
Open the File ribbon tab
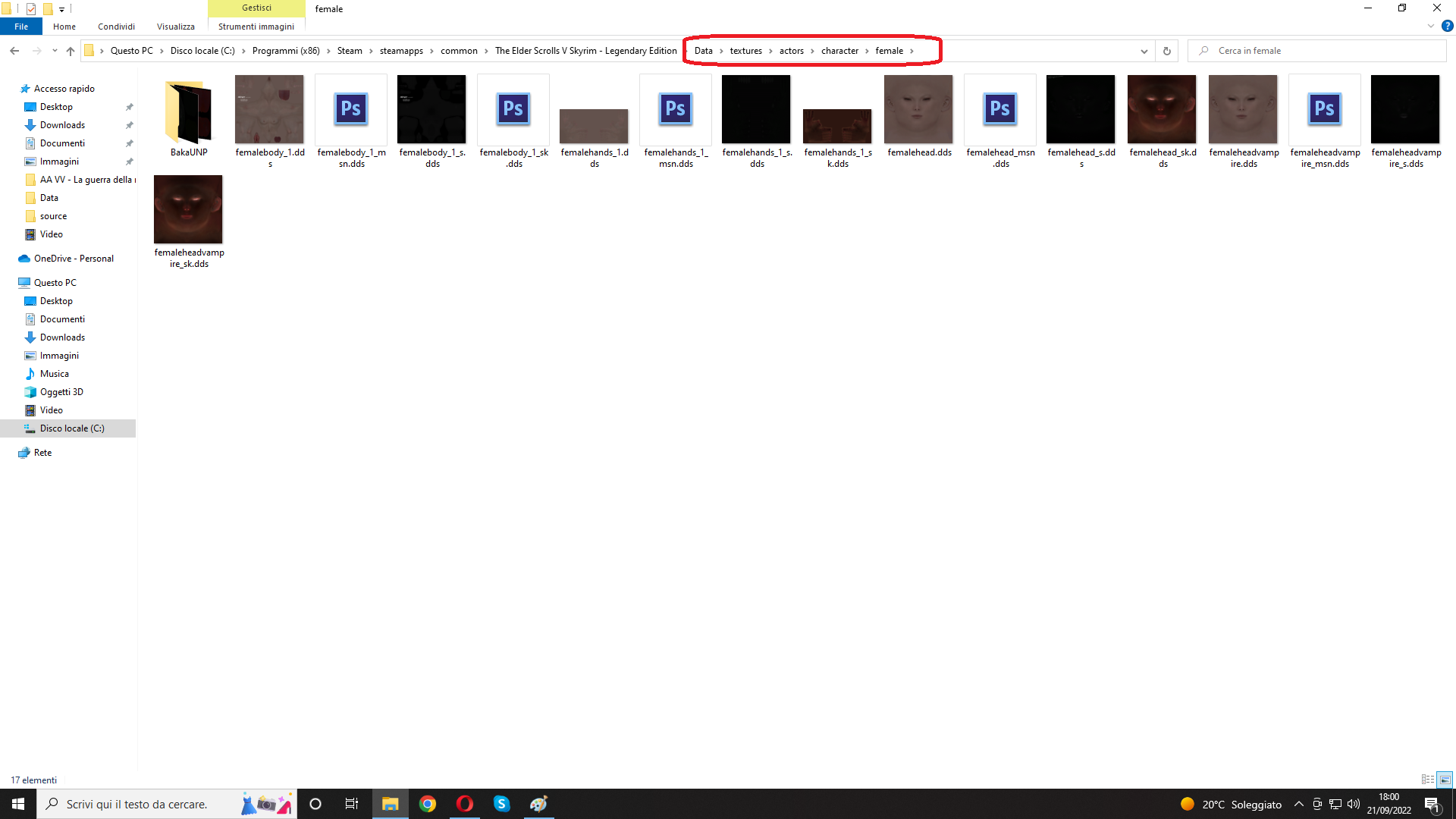click(21, 27)
